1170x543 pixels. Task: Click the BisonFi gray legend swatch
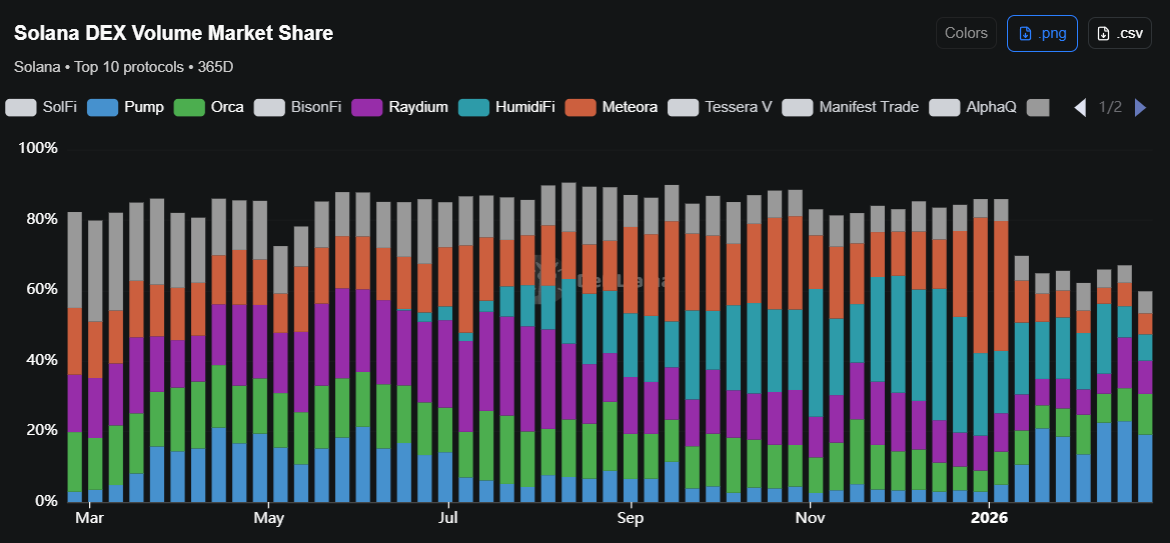click(x=269, y=107)
